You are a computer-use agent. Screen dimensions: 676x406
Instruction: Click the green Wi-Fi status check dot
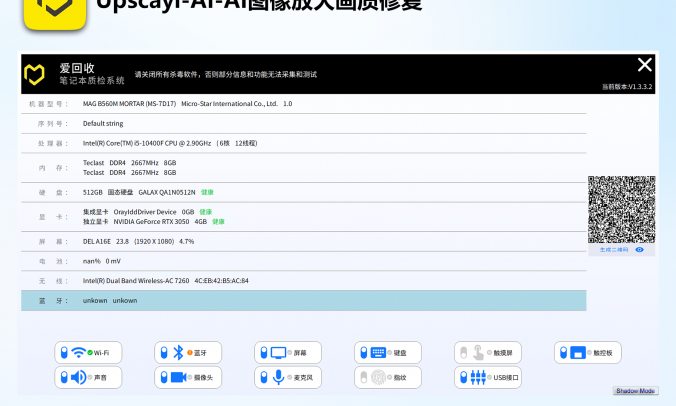tap(90, 353)
